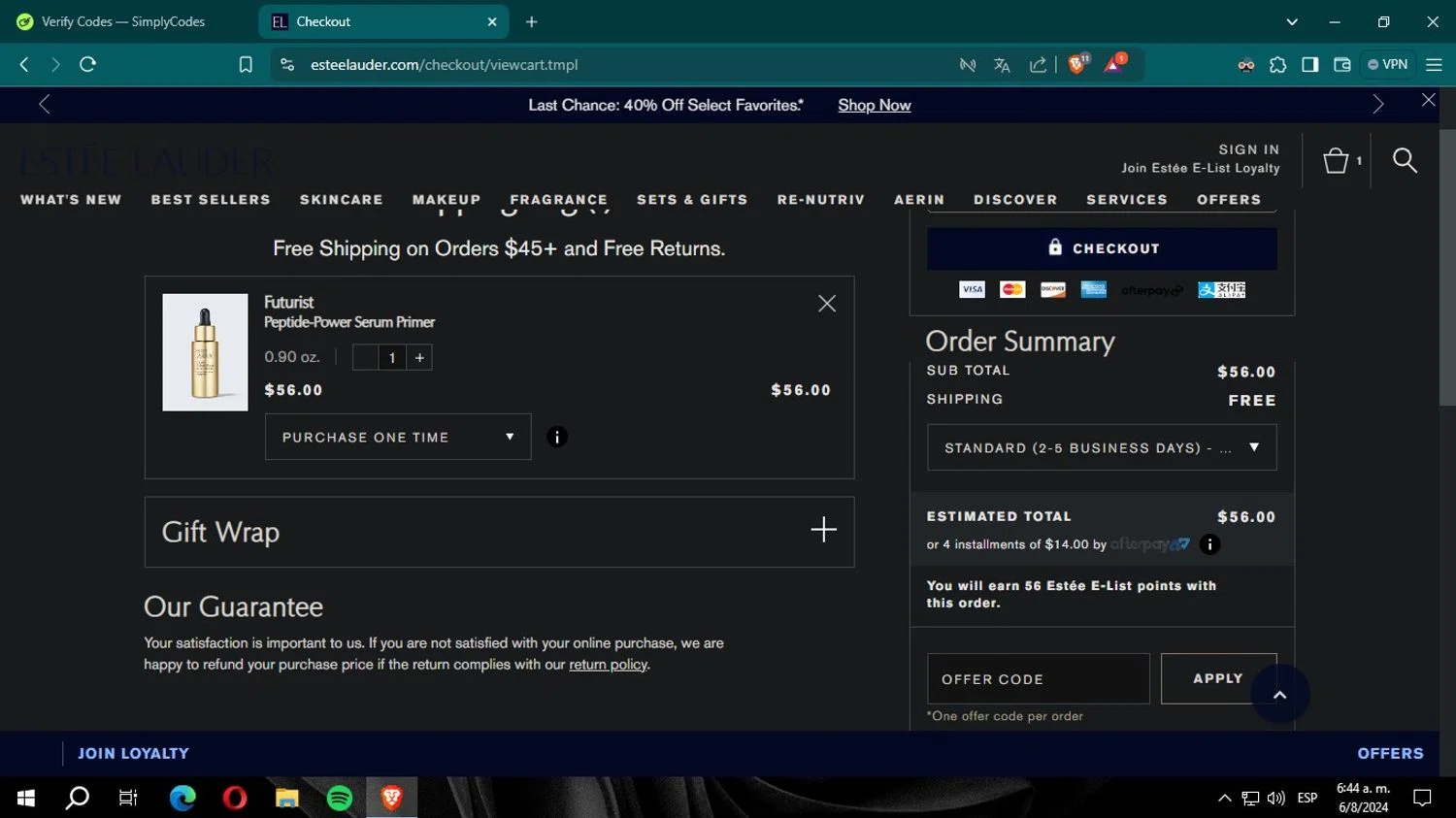This screenshot has height=818, width=1456.
Task: Go back in browser history
Action: pos(24,64)
